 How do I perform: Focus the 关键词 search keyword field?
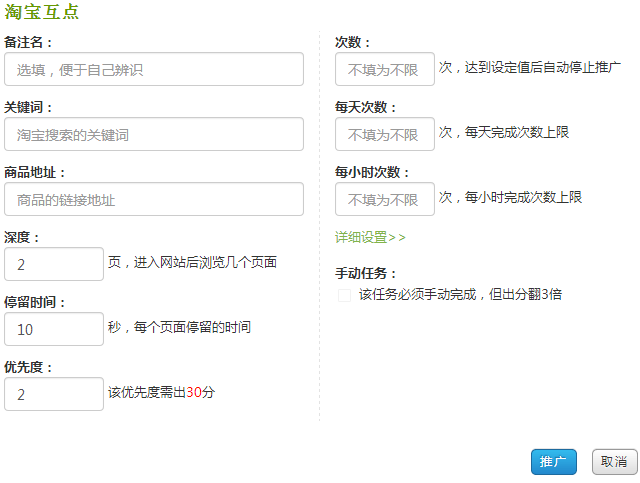tap(154, 134)
